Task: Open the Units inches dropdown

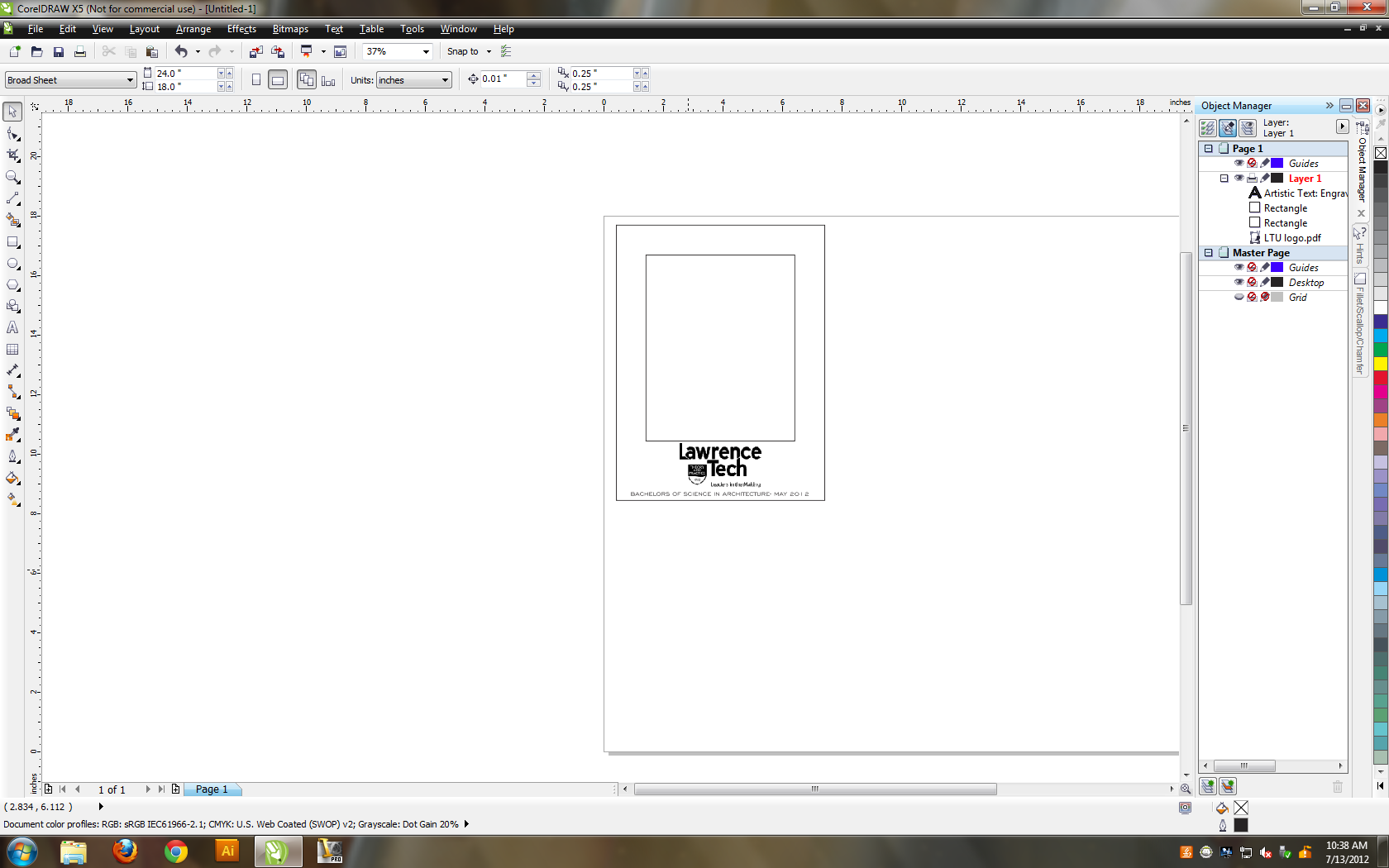Action: tap(446, 80)
